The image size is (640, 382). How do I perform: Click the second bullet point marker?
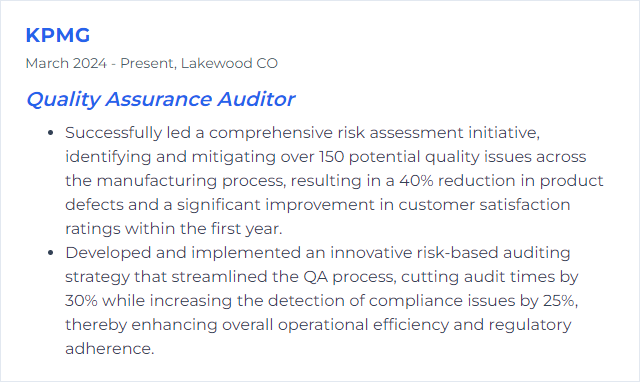point(51,253)
